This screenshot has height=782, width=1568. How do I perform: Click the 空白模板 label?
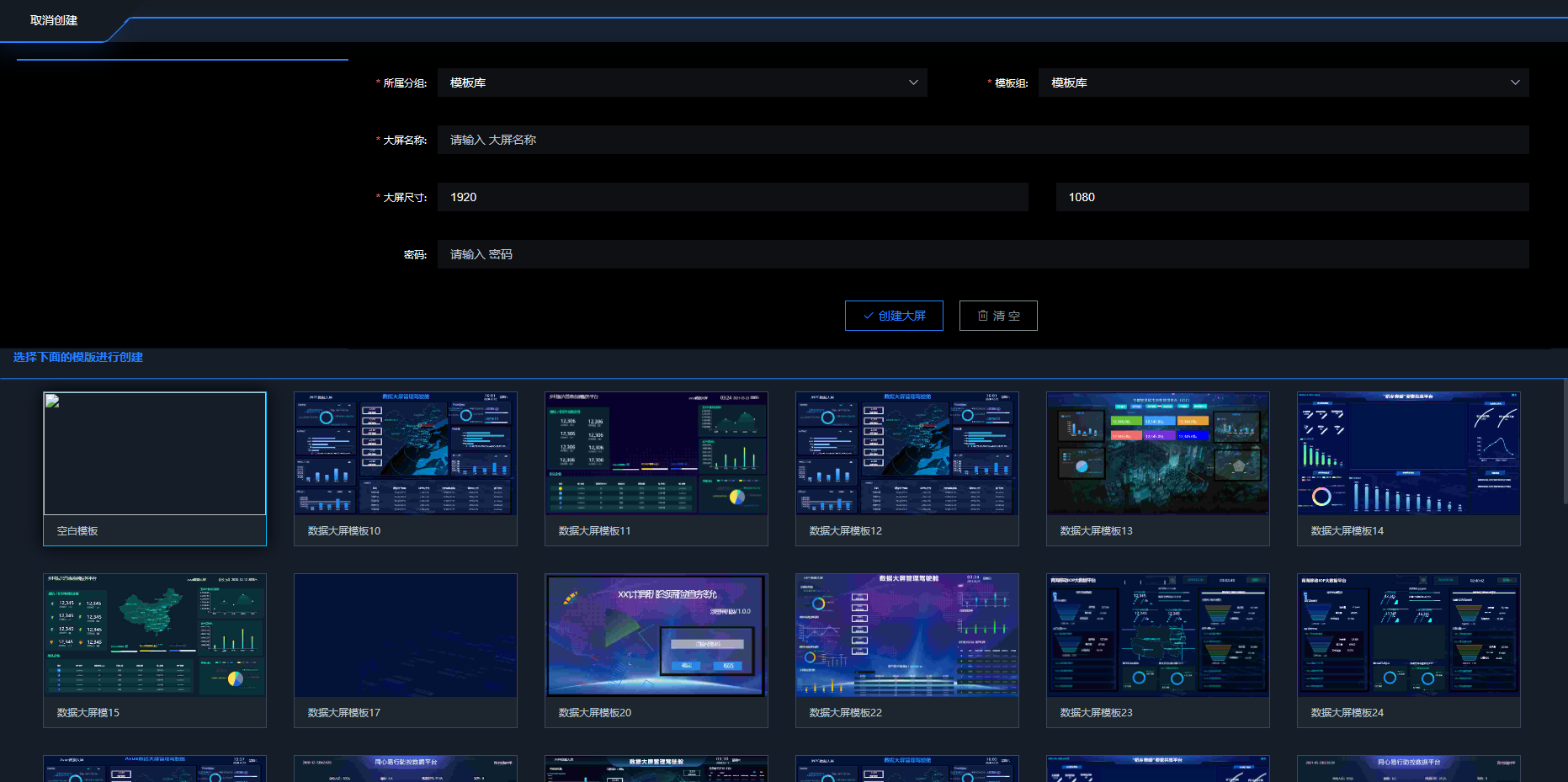[77, 531]
